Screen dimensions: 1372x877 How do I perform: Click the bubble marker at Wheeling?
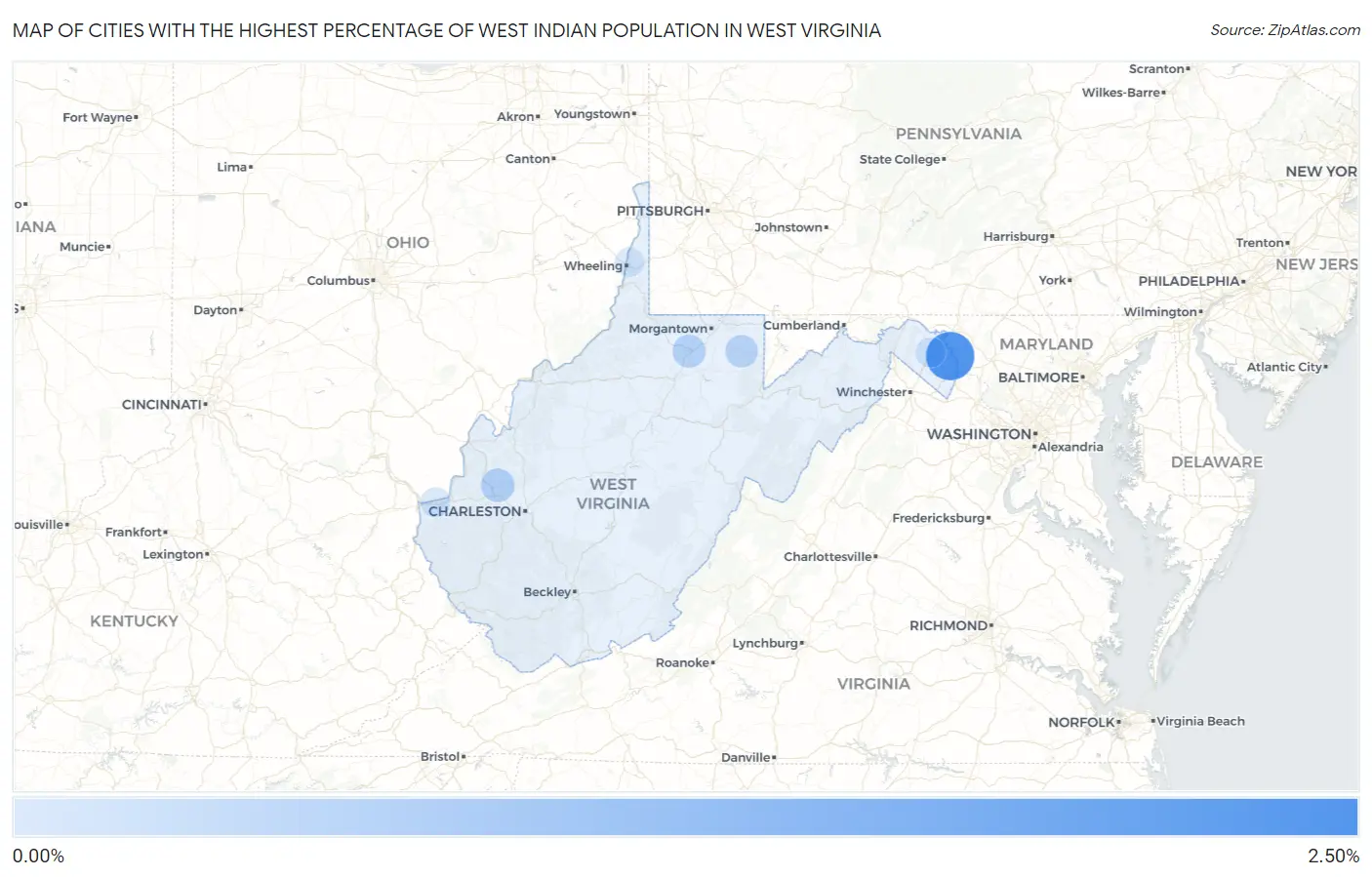(x=629, y=261)
